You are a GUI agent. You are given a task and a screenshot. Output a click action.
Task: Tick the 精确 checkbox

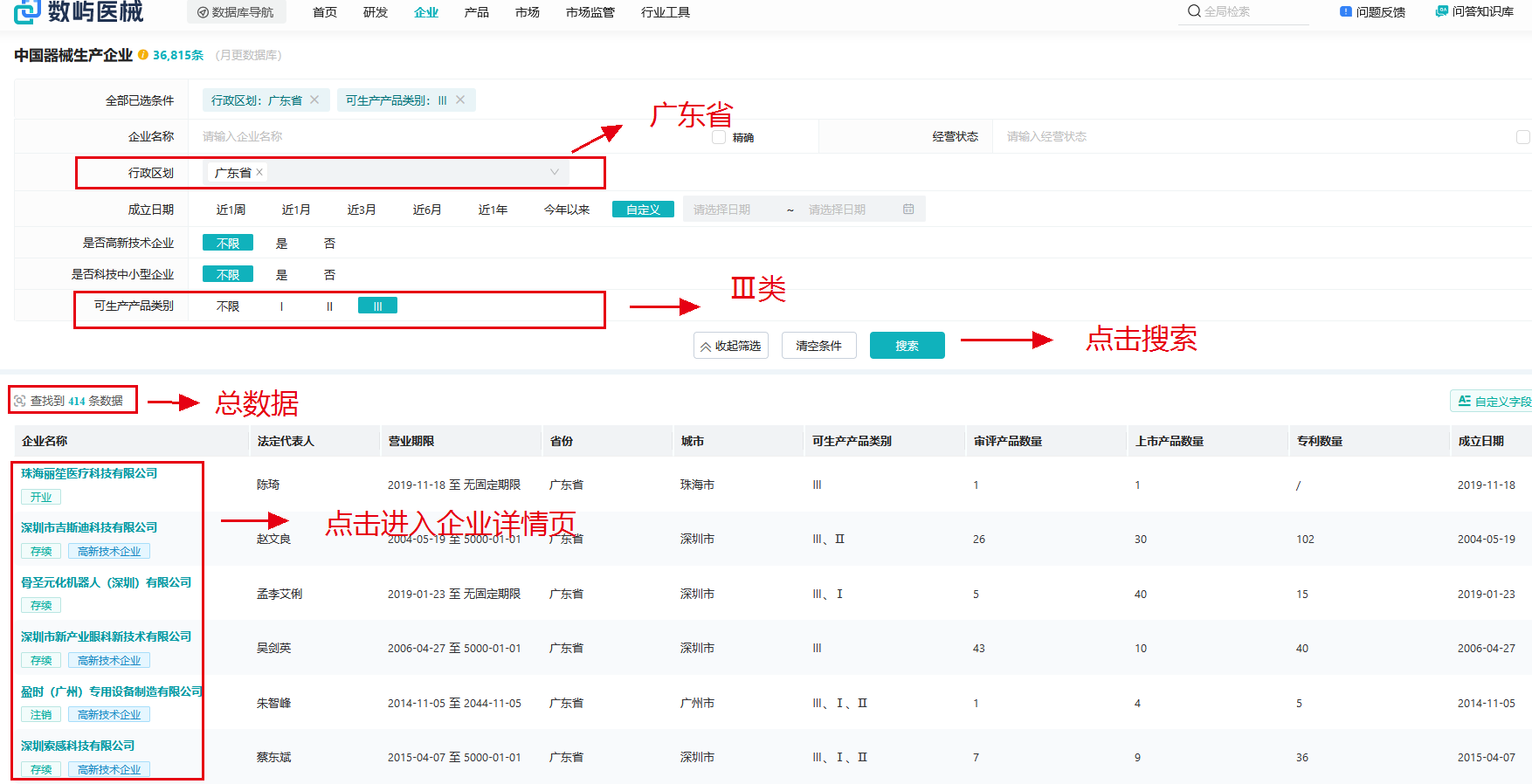click(719, 137)
